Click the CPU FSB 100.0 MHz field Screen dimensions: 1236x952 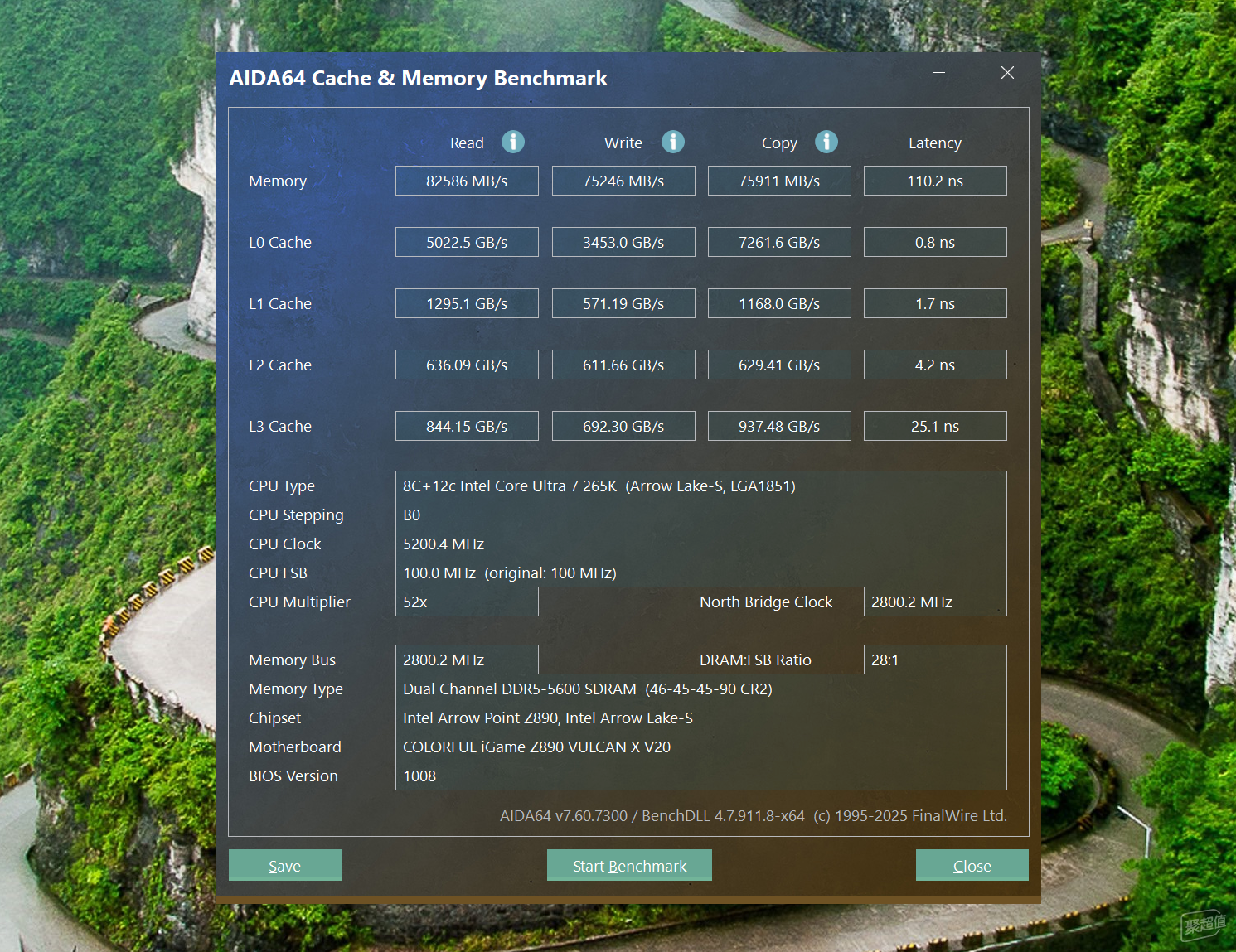701,573
